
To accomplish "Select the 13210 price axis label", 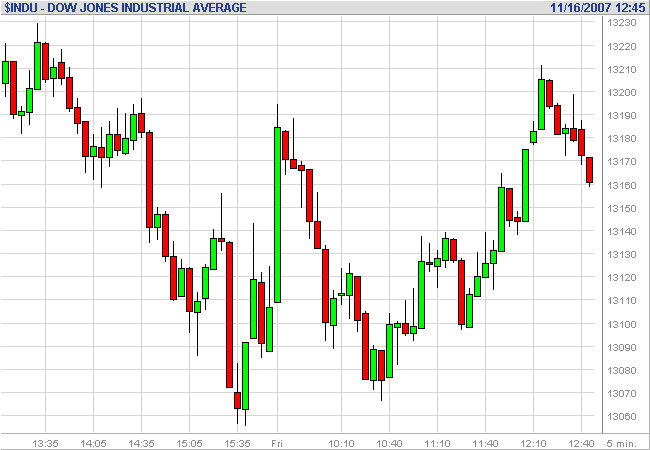I will click(x=621, y=69).
